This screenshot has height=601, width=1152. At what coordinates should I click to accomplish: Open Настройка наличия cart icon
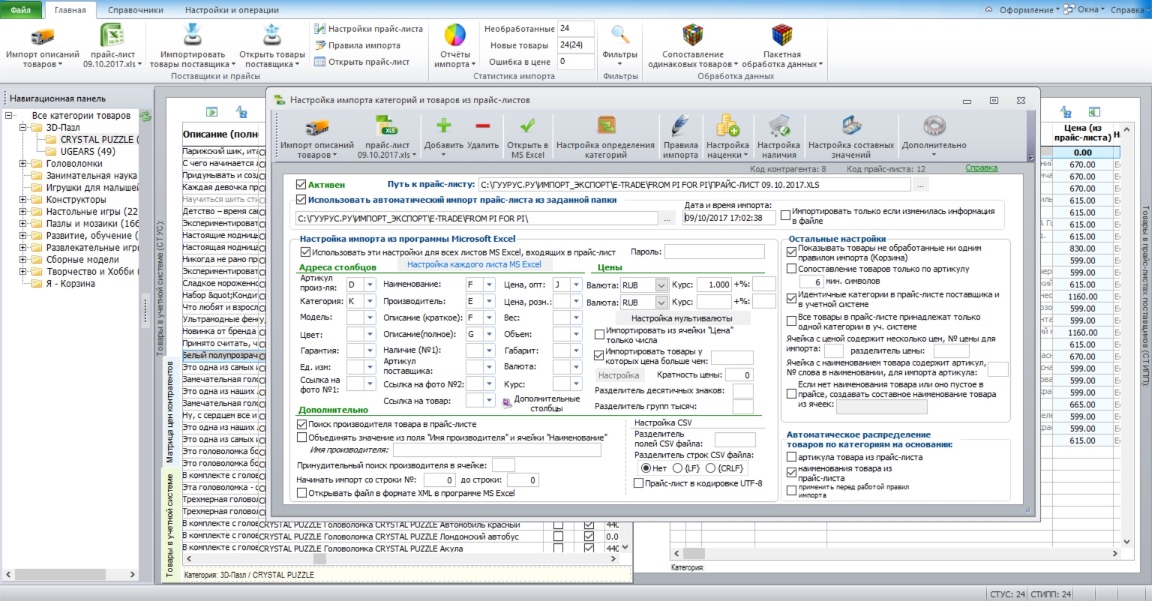779,126
